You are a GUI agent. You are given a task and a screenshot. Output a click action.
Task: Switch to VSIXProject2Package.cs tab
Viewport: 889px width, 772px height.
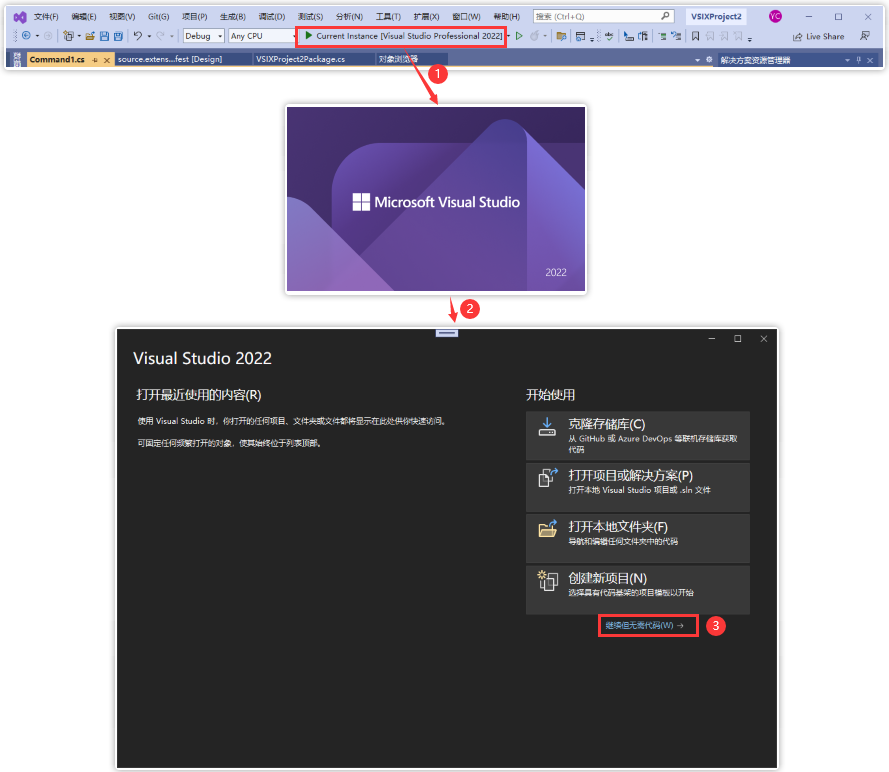(314, 59)
